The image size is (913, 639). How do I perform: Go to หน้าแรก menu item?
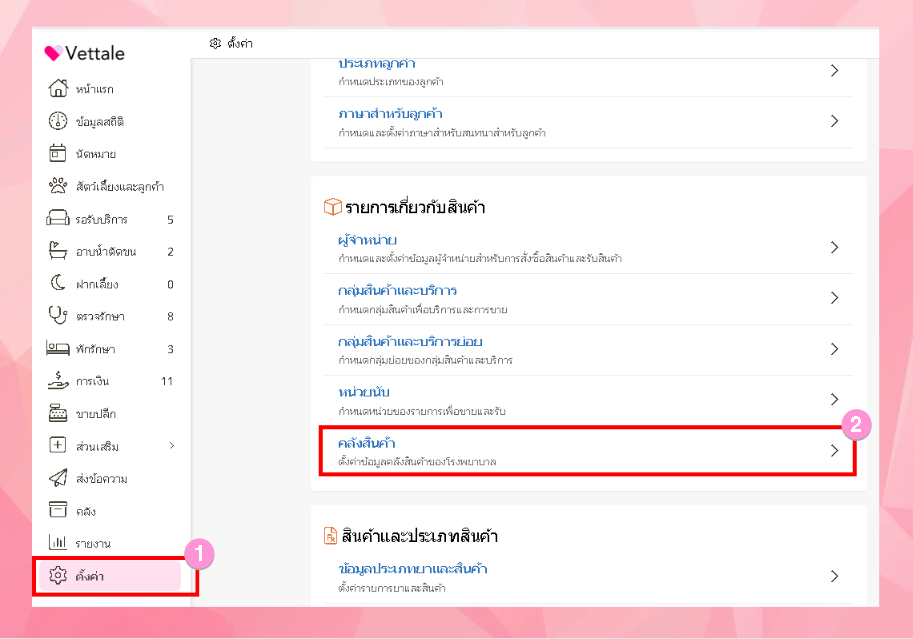109,89
